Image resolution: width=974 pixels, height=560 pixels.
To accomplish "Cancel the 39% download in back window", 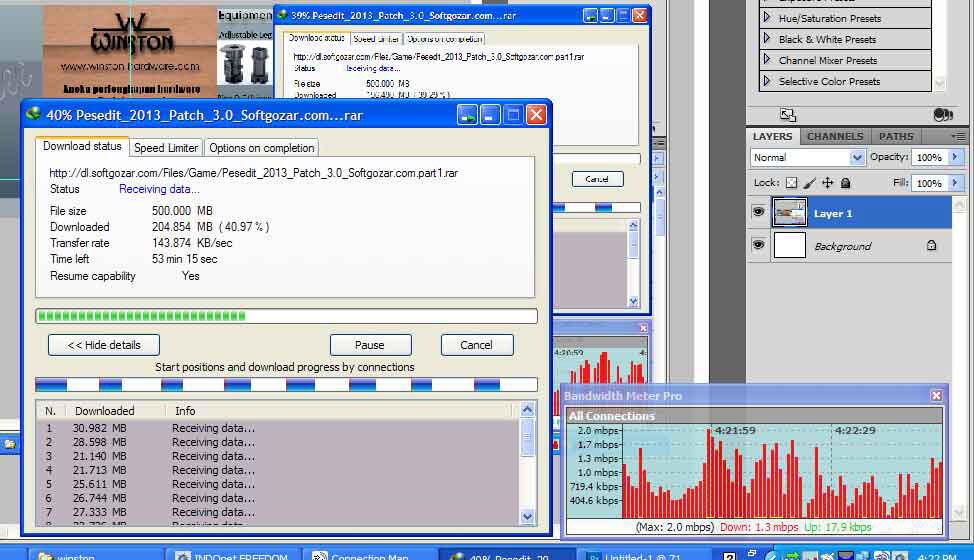I will click(x=597, y=179).
